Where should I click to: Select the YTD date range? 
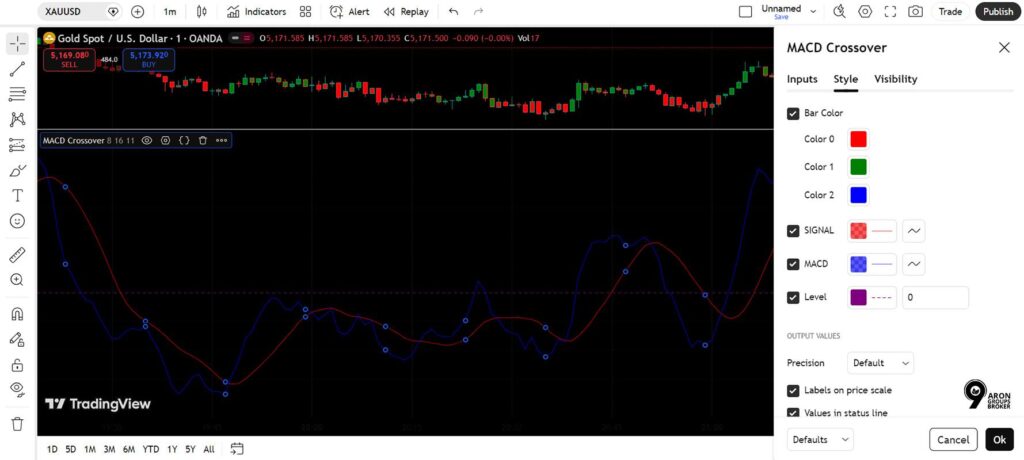[151, 449]
